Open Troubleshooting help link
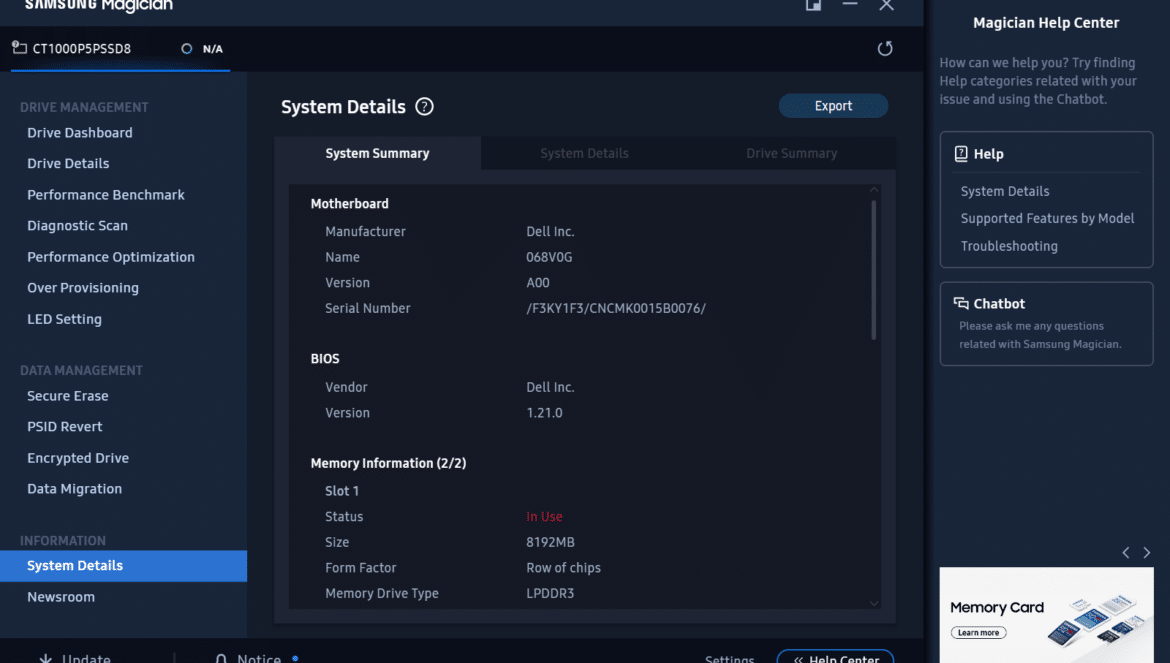 pos(1009,246)
